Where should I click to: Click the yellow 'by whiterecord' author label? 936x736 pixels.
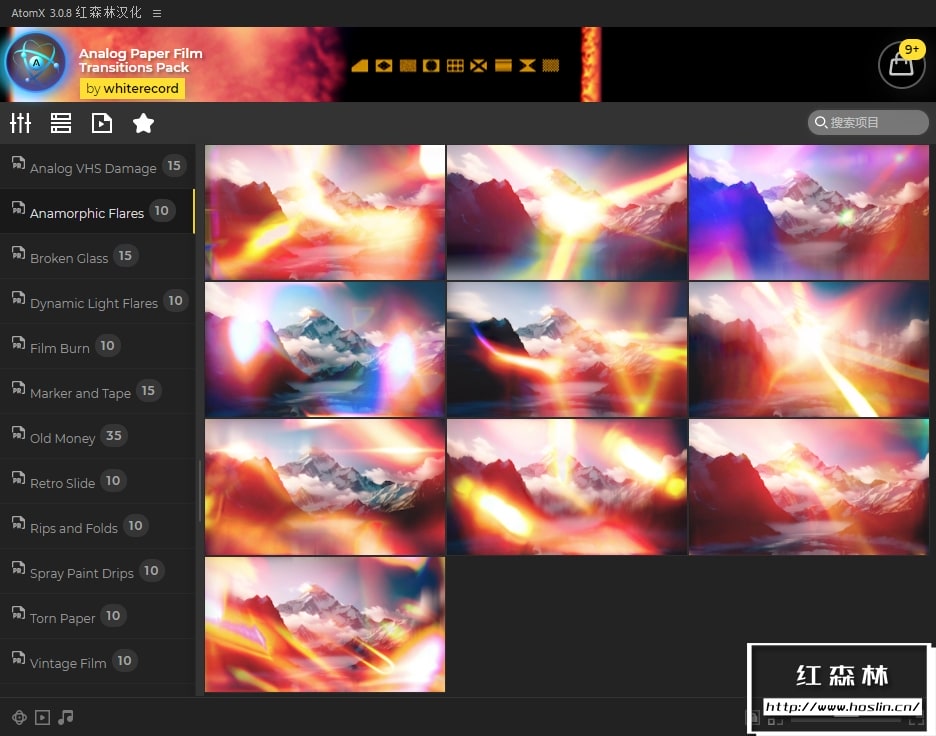coord(132,88)
